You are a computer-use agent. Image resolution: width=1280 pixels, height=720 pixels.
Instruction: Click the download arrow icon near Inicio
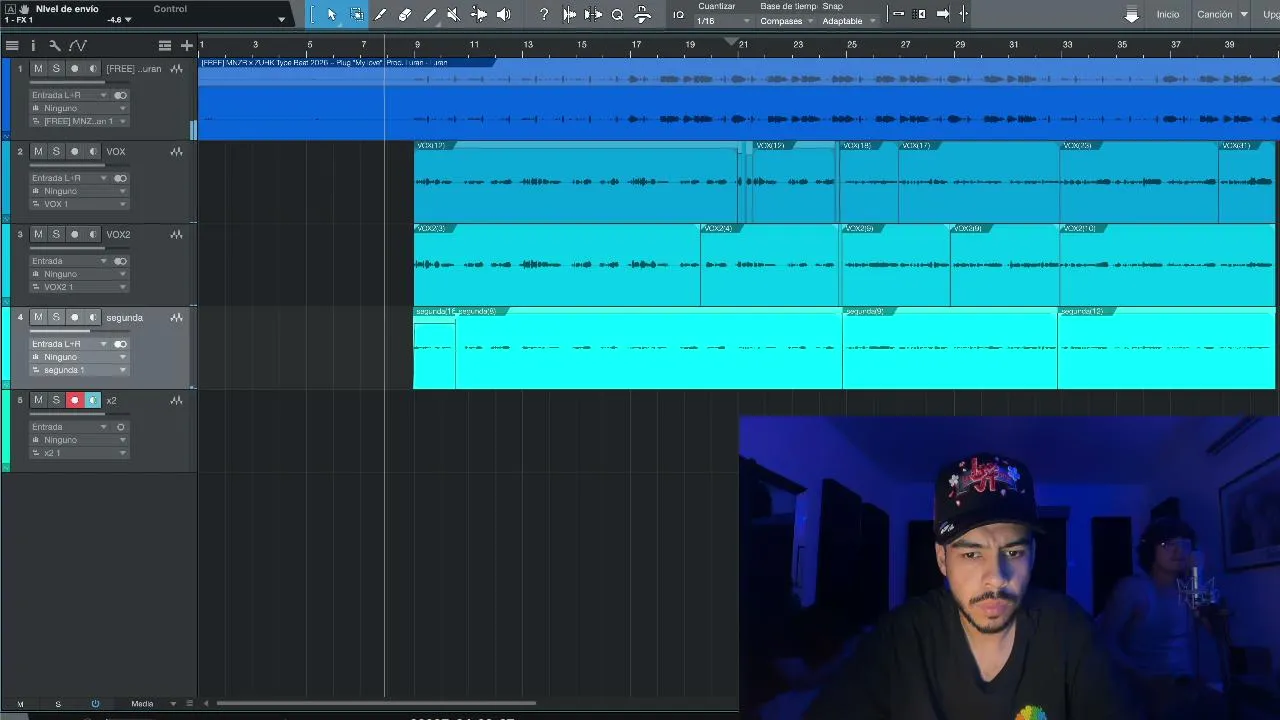tap(1132, 15)
